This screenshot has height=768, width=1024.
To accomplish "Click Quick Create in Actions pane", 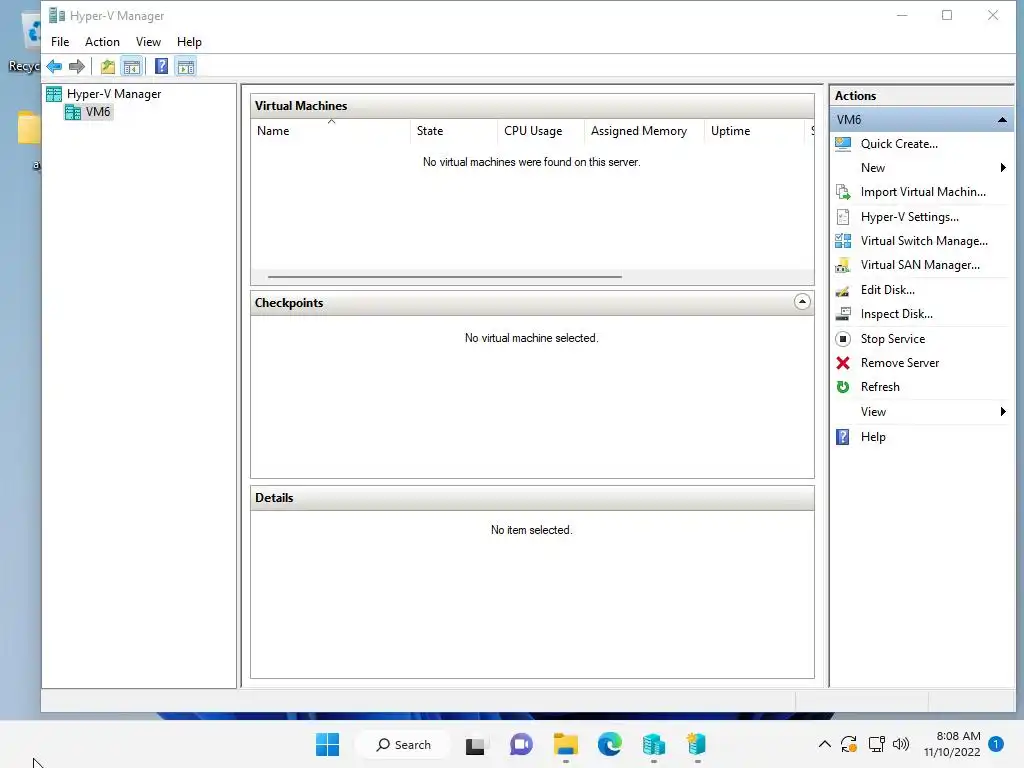I will (x=899, y=144).
